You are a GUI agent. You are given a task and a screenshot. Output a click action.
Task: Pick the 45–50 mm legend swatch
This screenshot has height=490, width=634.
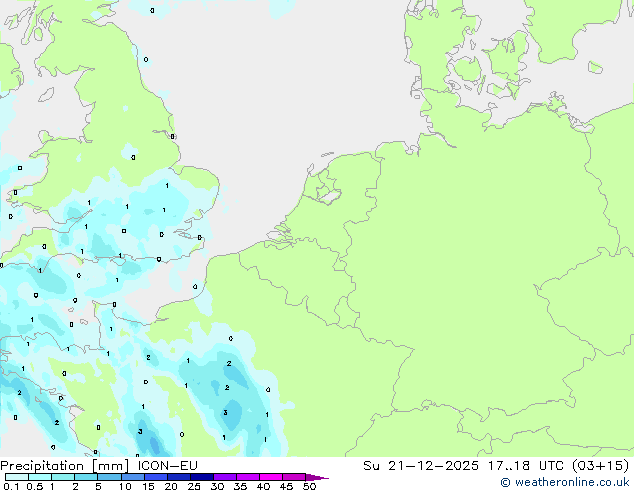(x=294, y=477)
